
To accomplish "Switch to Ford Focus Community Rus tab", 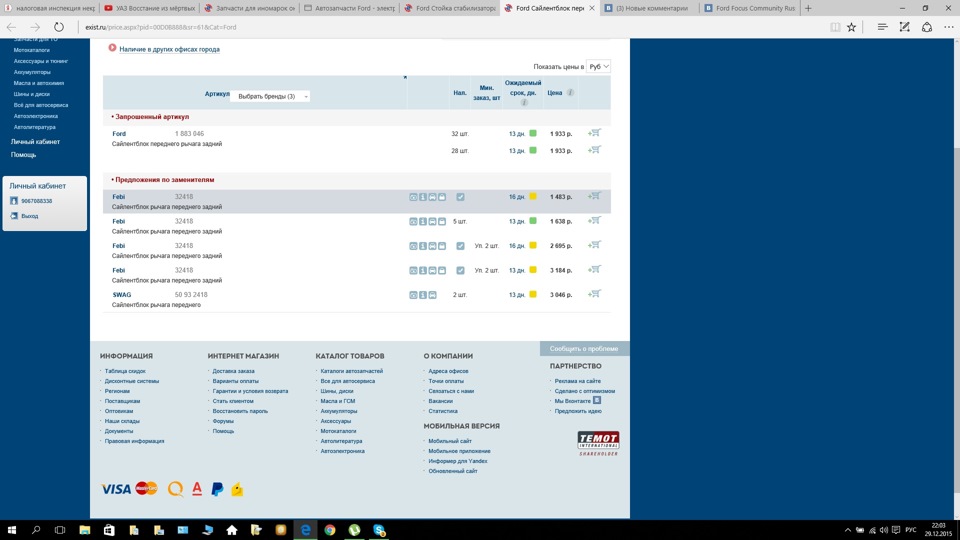I will [750, 8].
